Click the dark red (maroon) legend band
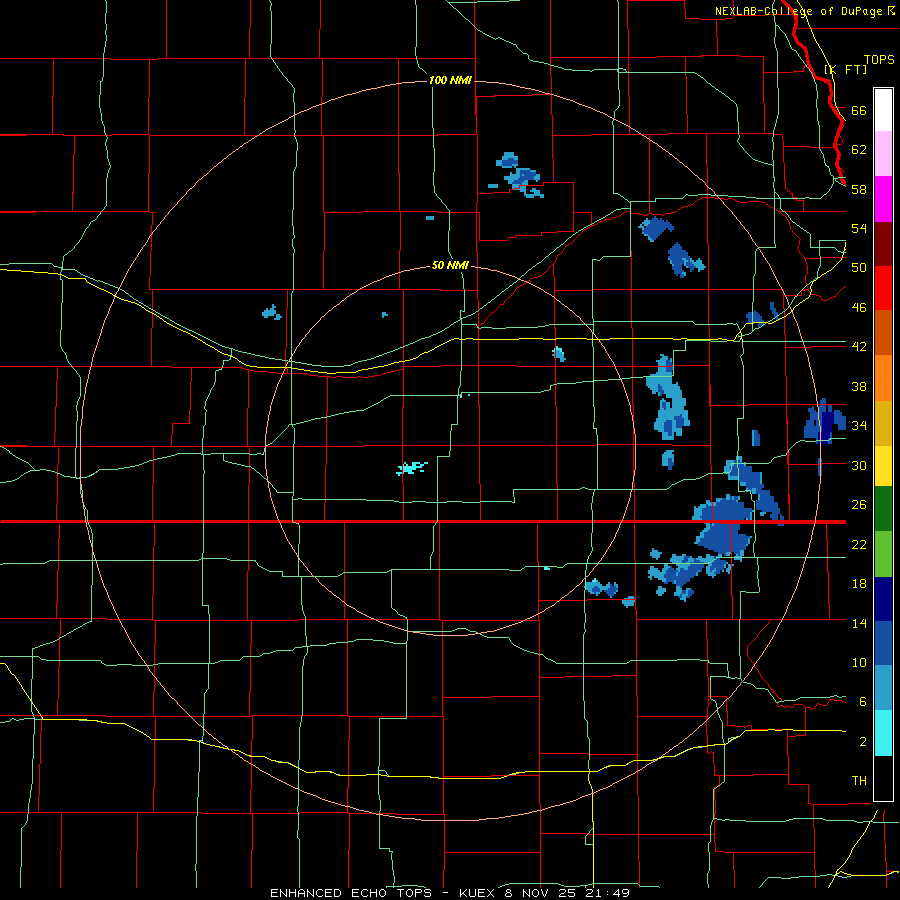Screen dimensions: 900x900 (883, 243)
